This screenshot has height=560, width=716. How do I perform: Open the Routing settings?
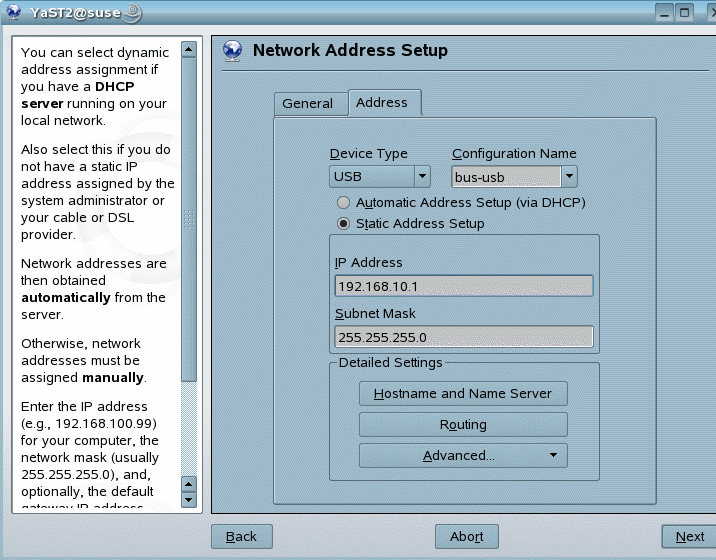(463, 425)
